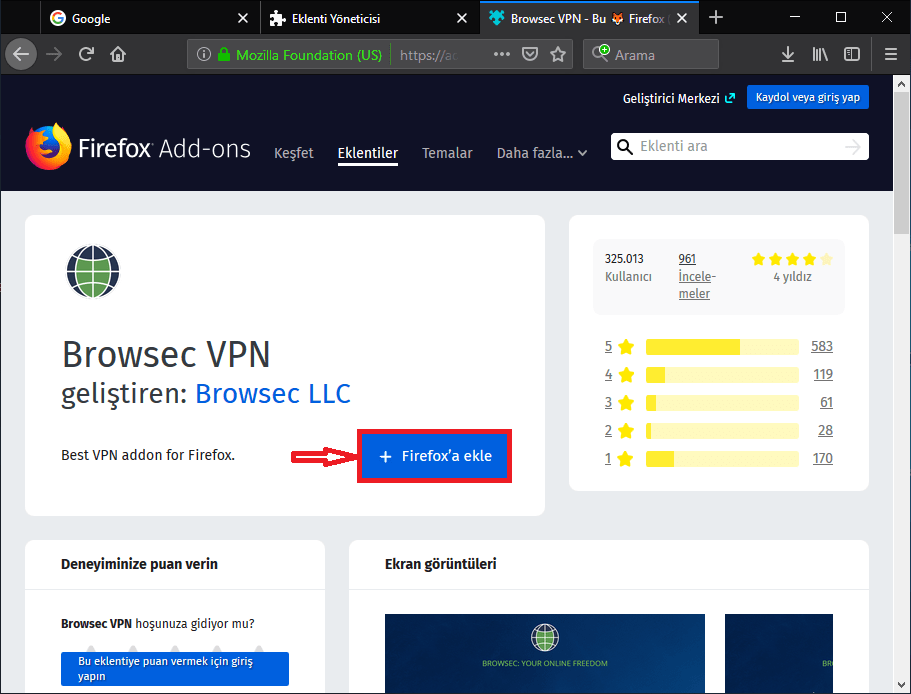Click the search engine icon in Arama box
The width and height of the screenshot is (911, 694).
pos(601,53)
